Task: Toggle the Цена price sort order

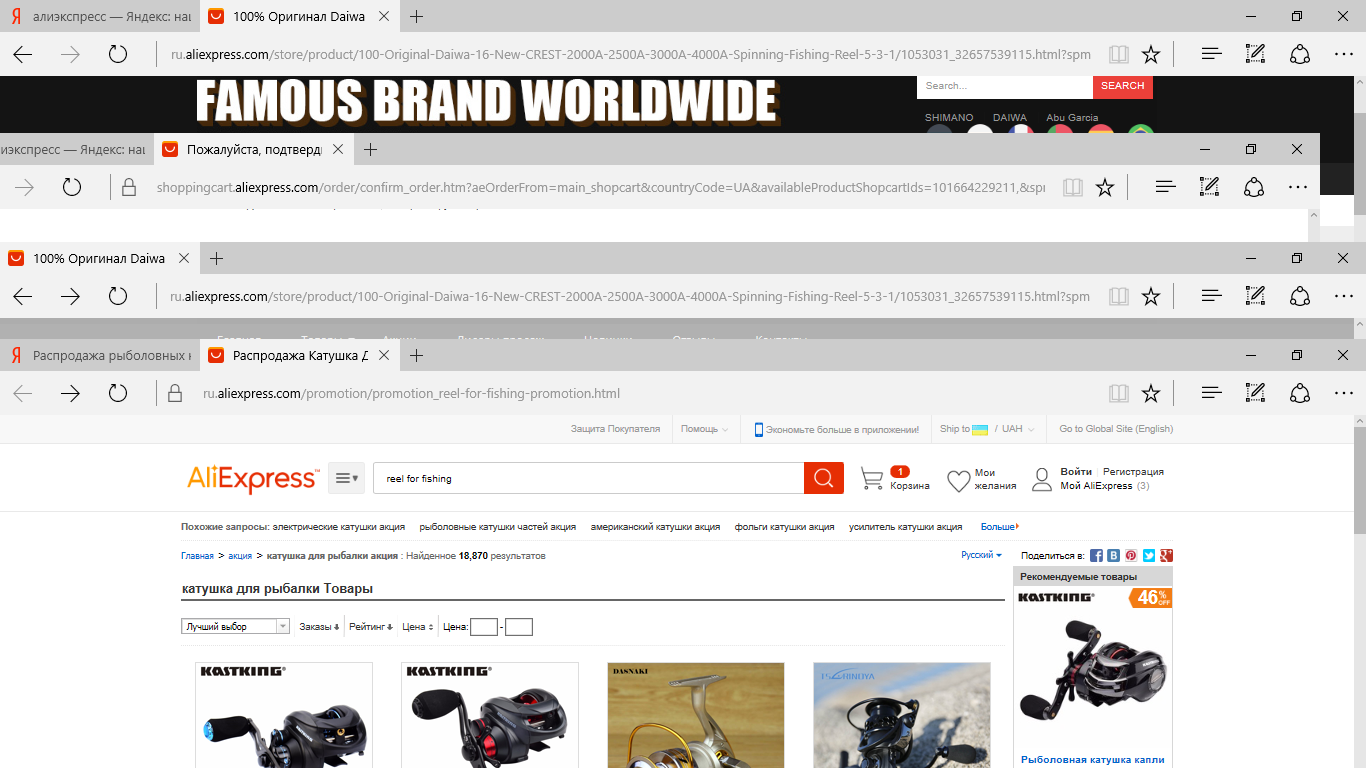Action: click(417, 627)
